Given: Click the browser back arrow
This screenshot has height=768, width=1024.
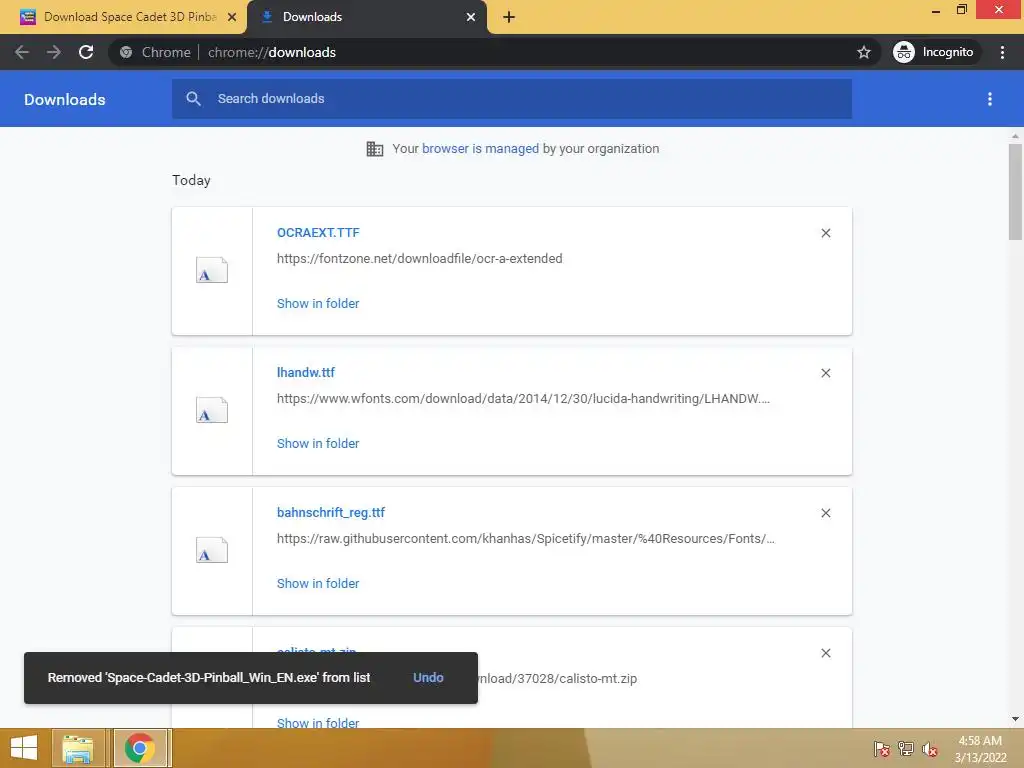Looking at the screenshot, I should pyautogui.click(x=22, y=52).
